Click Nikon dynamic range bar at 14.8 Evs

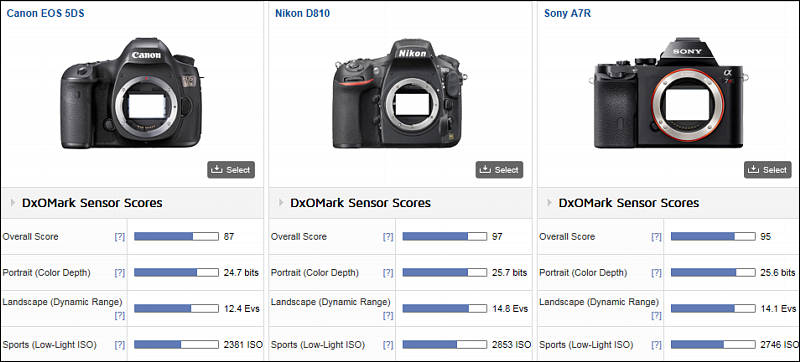point(445,308)
